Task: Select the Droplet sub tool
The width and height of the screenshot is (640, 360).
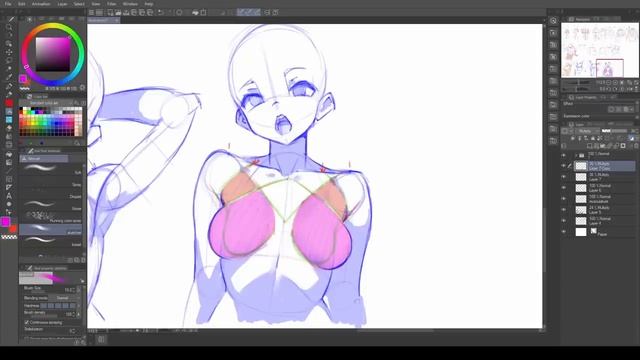Action: pyautogui.click(x=51, y=193)
